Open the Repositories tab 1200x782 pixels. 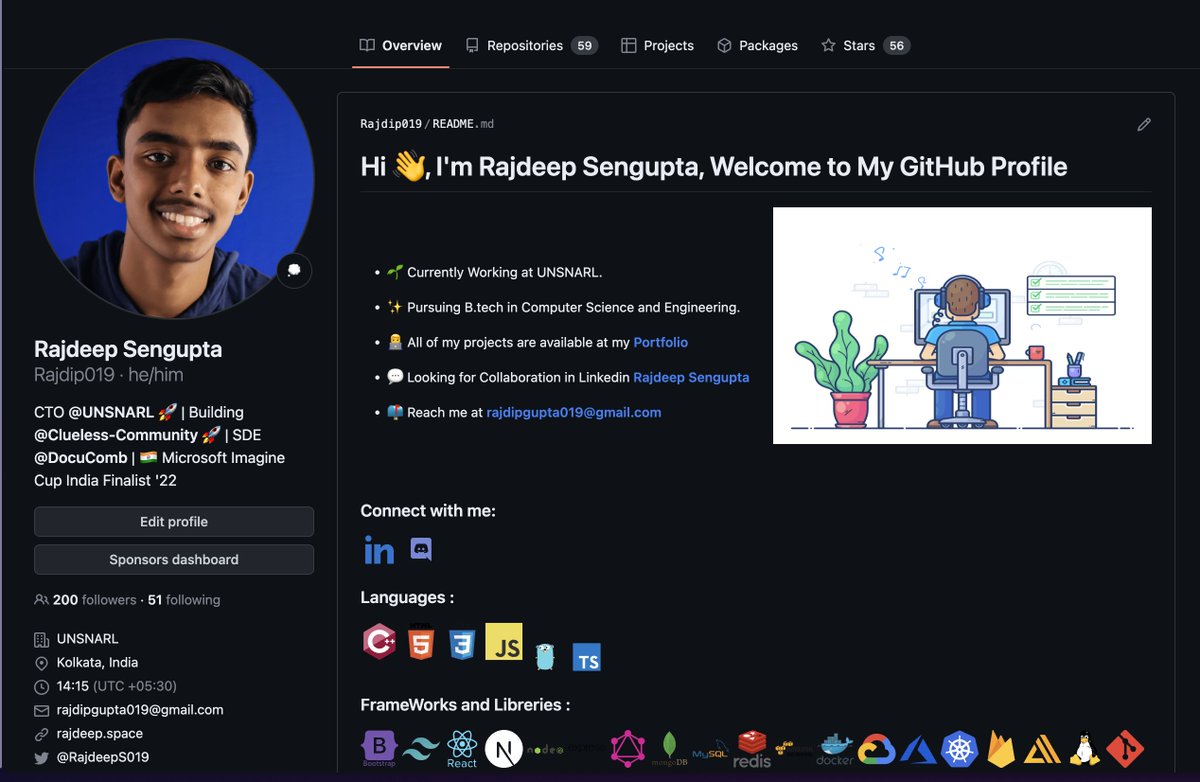pos(531,45)
